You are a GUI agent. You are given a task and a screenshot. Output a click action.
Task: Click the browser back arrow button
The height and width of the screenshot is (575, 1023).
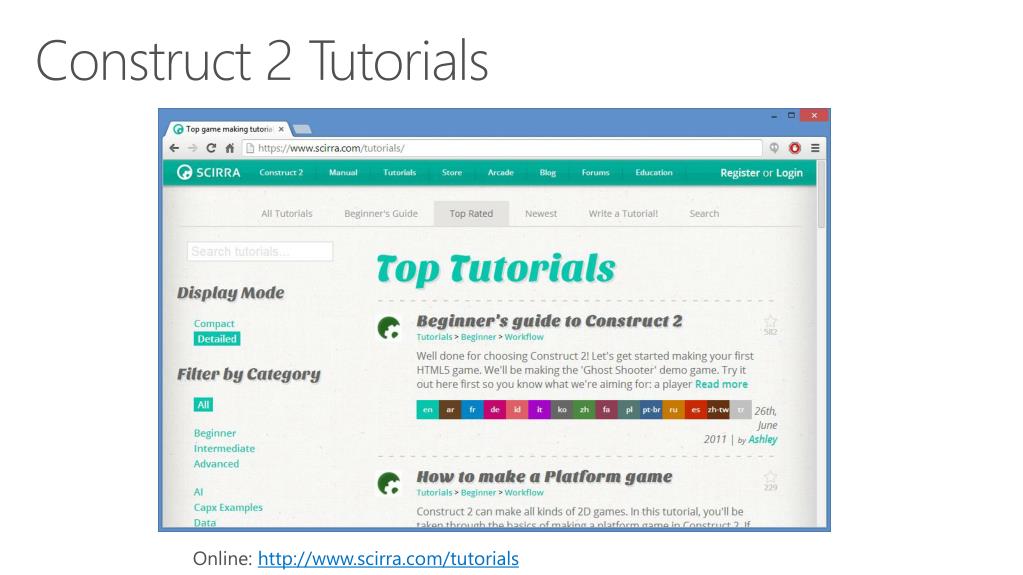(x=174, y=148)
